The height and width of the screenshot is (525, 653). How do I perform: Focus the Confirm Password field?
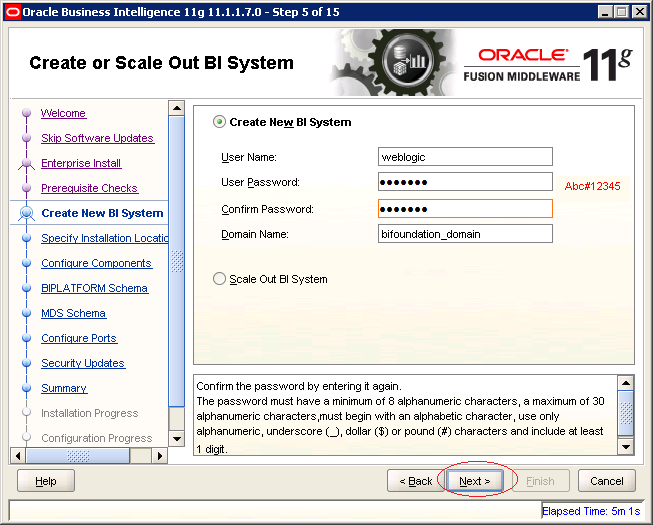pos(465,209)
